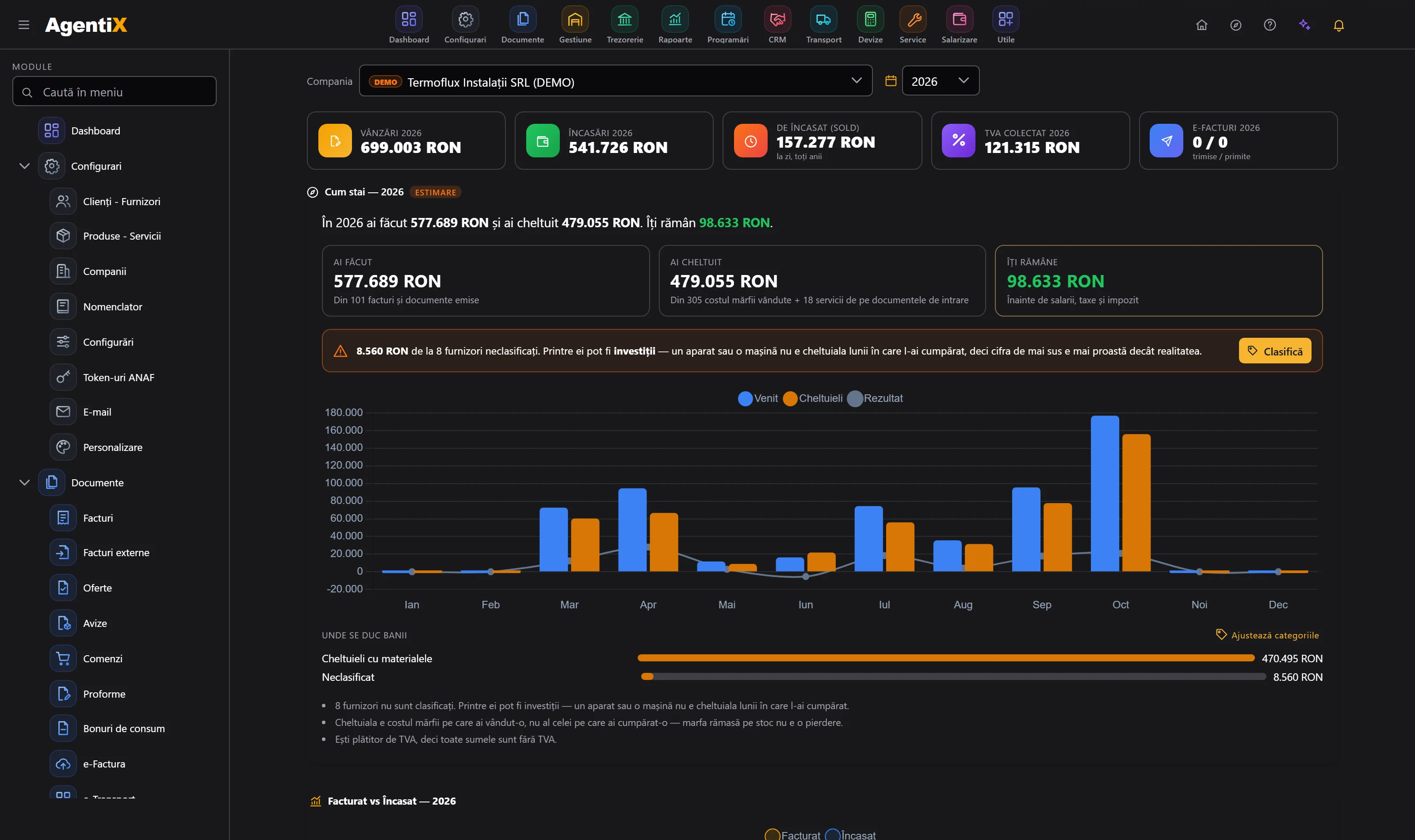Open the Compania dropdown selector
1415x840 pixels.
[615, 81]
